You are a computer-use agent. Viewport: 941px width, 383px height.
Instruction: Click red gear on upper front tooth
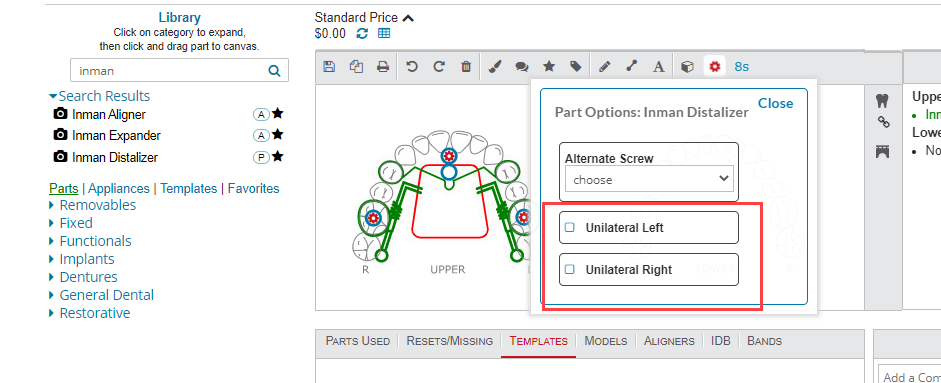[x=448, y=156]
